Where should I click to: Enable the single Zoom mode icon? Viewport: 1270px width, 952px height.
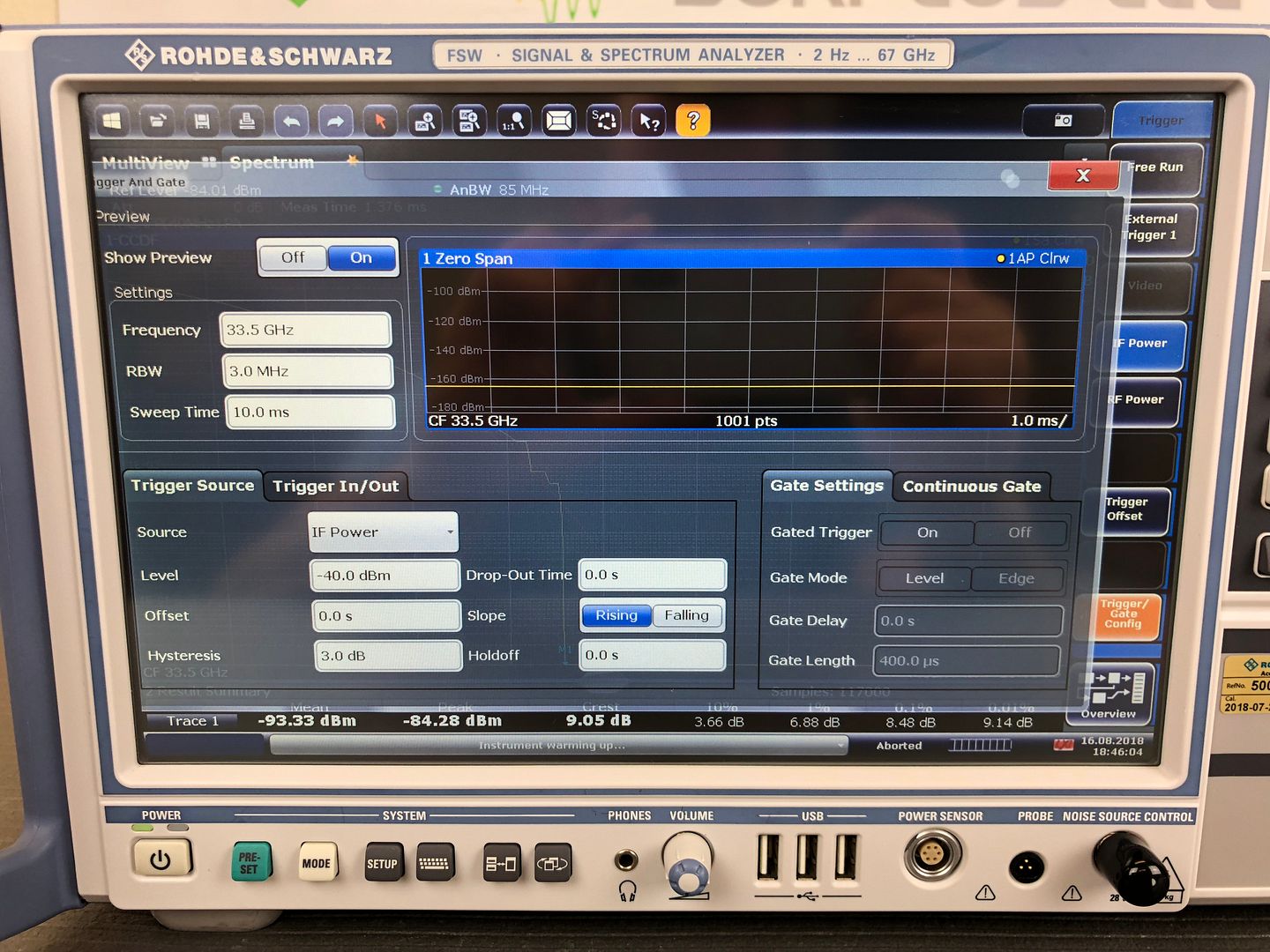click(425, 121)
